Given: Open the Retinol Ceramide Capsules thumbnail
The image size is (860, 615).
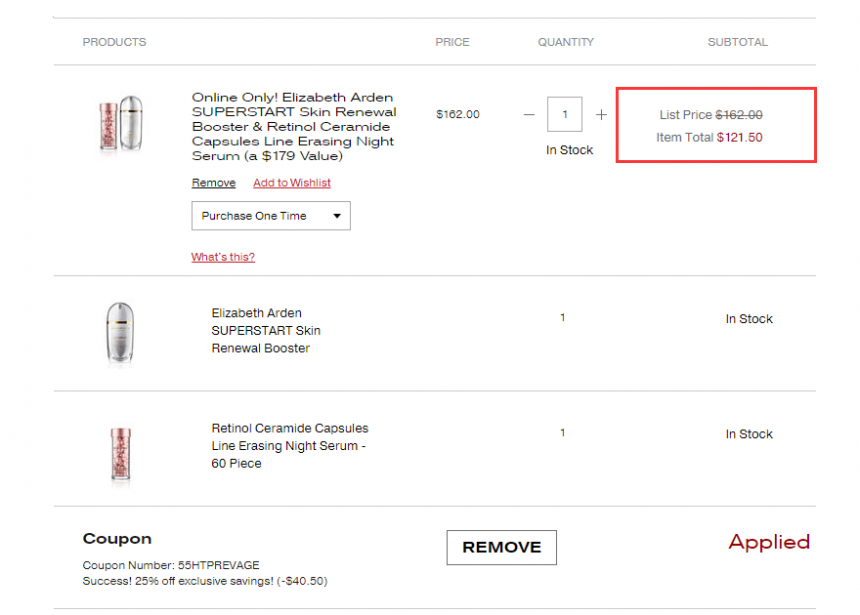Looking at the screenshot, I should (x=121, y=454).
